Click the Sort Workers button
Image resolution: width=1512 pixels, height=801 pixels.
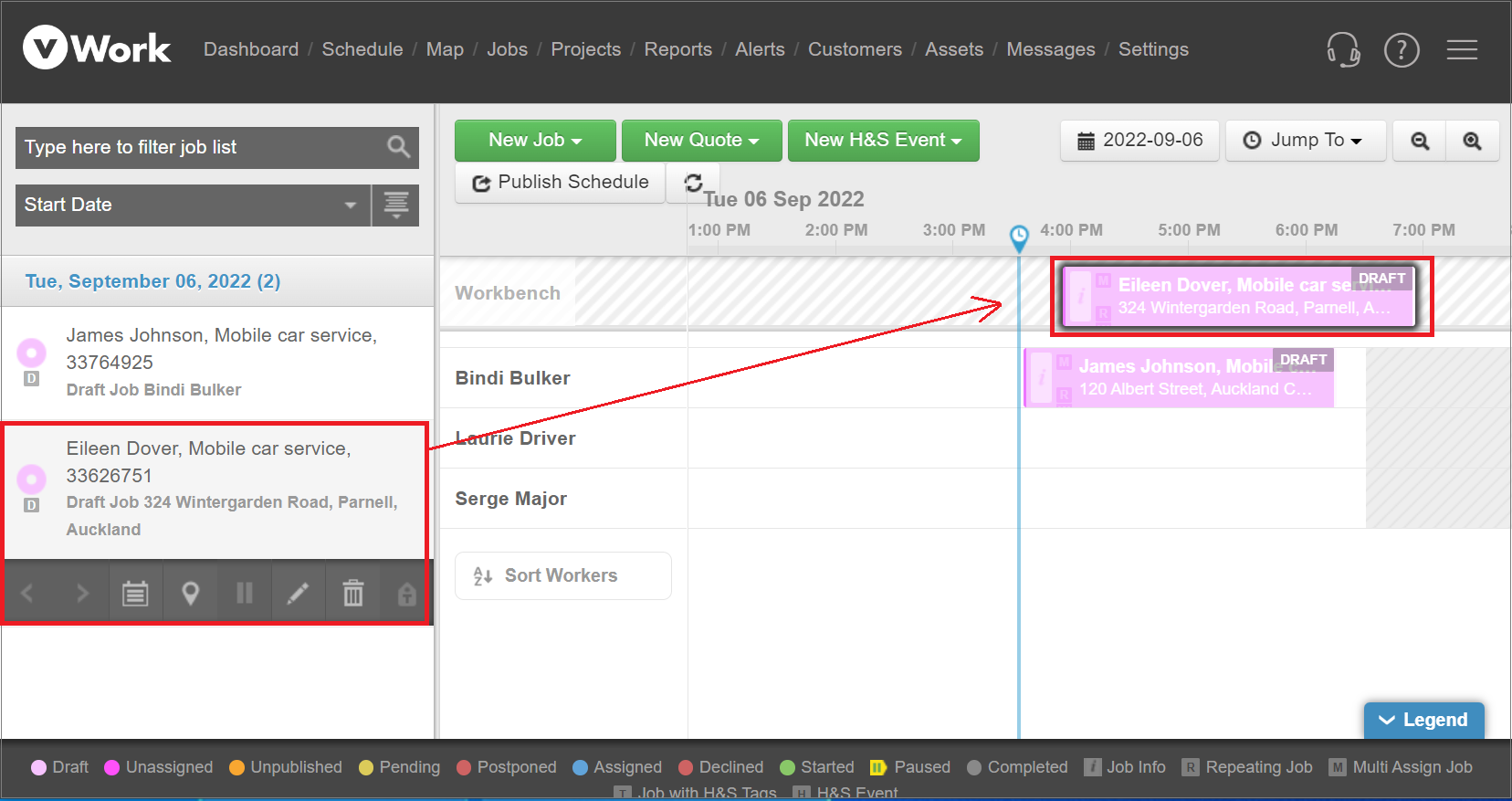(563, 575)
